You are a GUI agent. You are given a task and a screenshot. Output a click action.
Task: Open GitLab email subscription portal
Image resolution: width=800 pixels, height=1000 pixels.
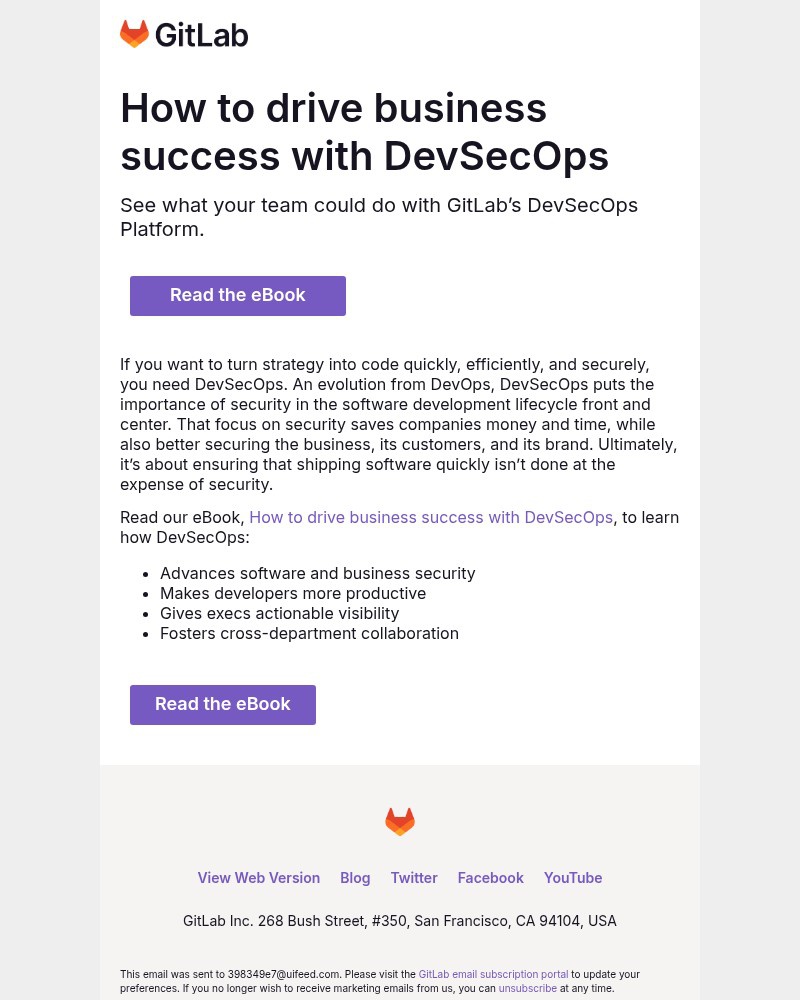[493, 974]
